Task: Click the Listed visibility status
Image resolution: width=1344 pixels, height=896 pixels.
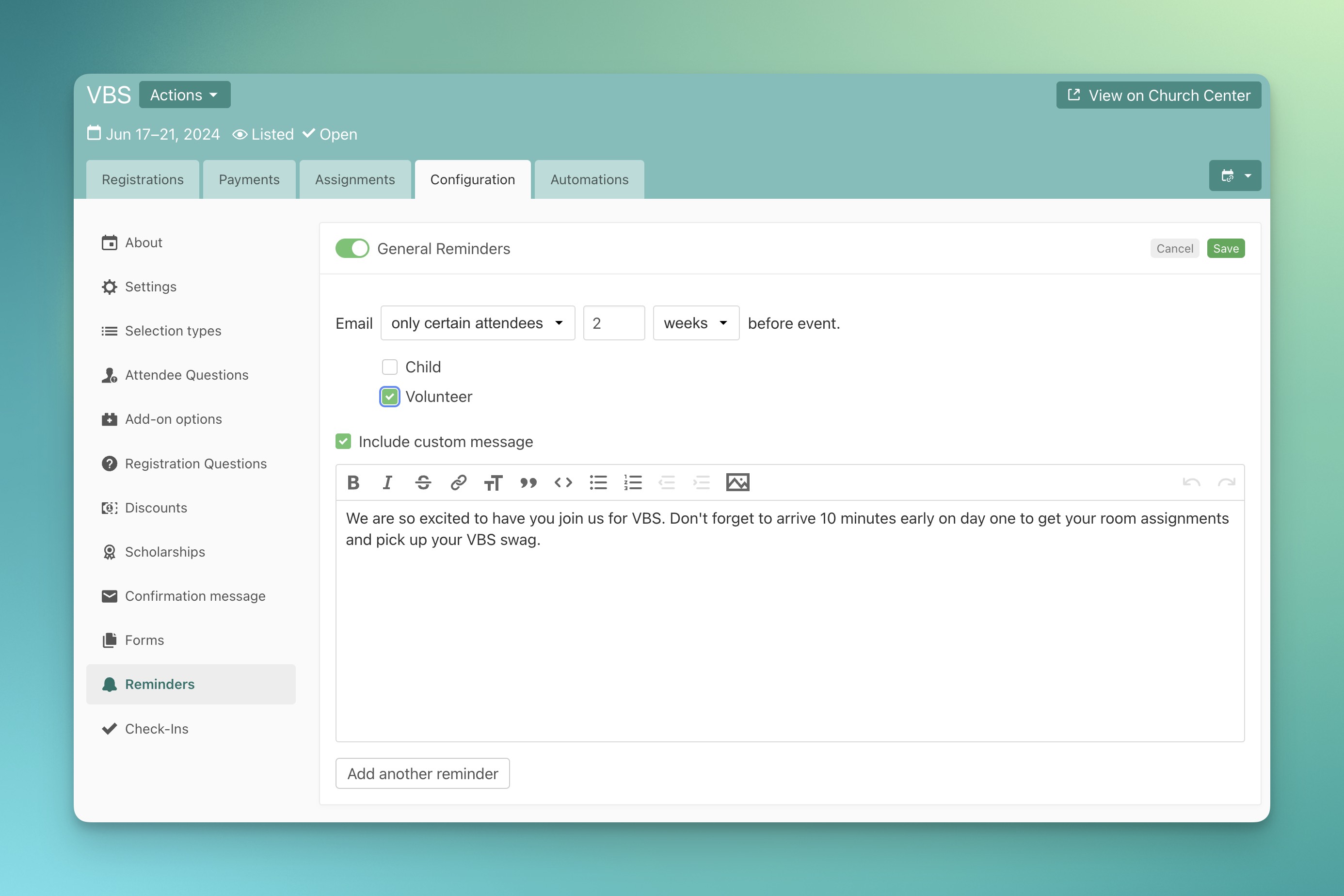Action: tap(263, 134)
